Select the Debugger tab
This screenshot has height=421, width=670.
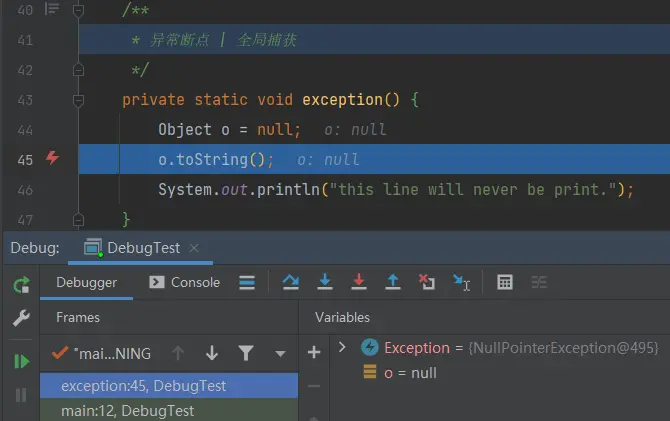point(86,283)
